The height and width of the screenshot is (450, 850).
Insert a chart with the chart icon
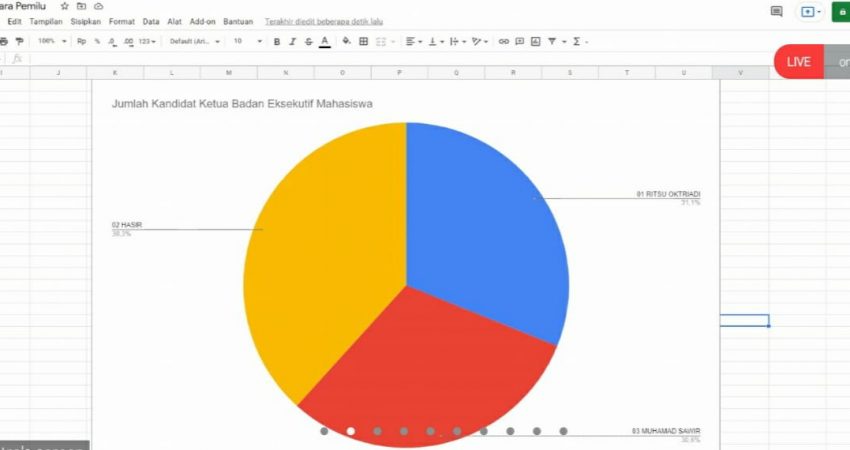[x=536, y=41]
